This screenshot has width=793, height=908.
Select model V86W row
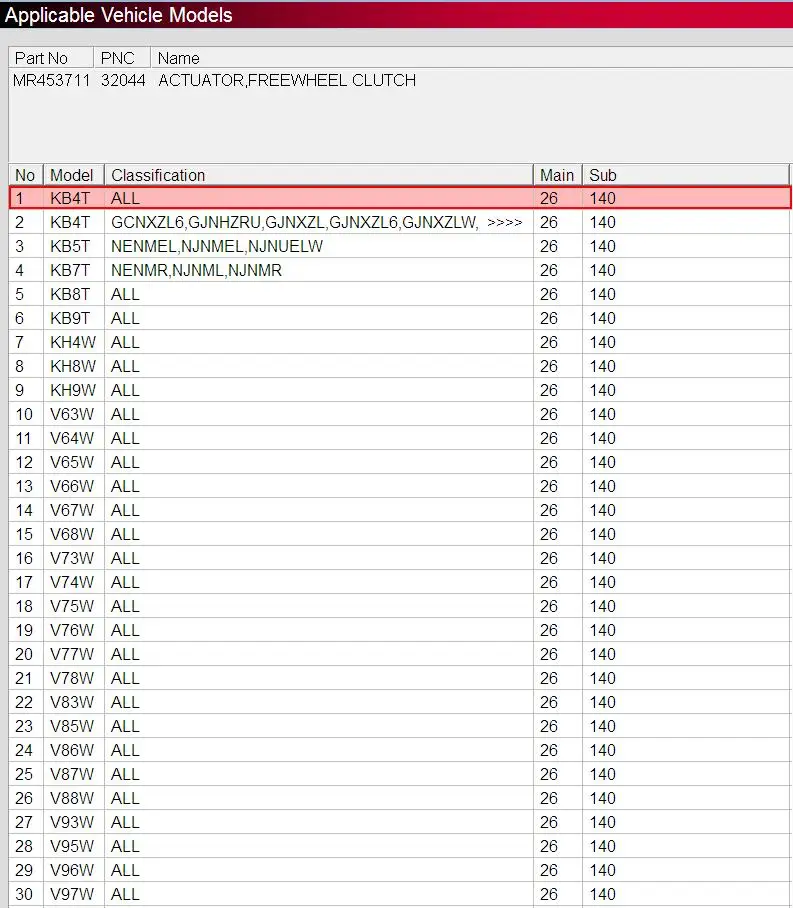click(400, 750)
